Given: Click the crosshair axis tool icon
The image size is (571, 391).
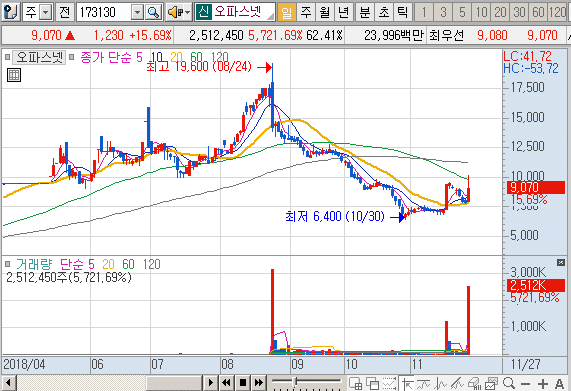Looking at the screenshot, I should [x=407, y=383].
